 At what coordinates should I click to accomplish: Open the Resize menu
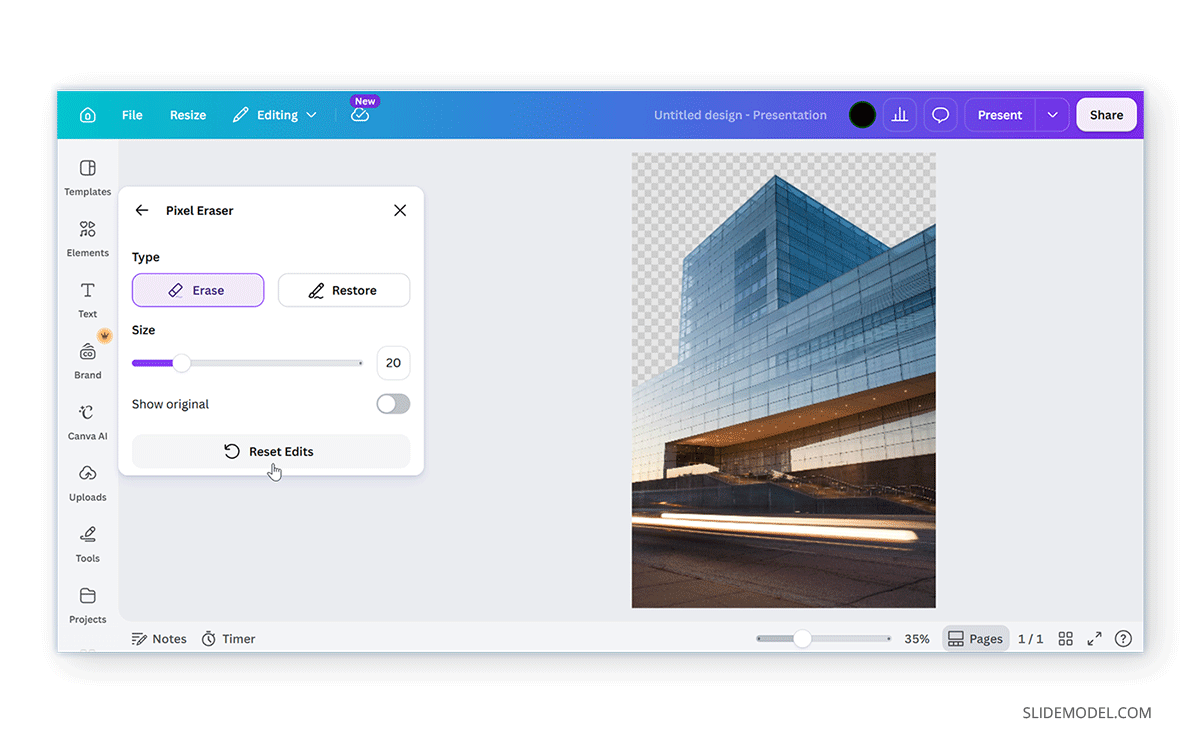tap(188, 115)
